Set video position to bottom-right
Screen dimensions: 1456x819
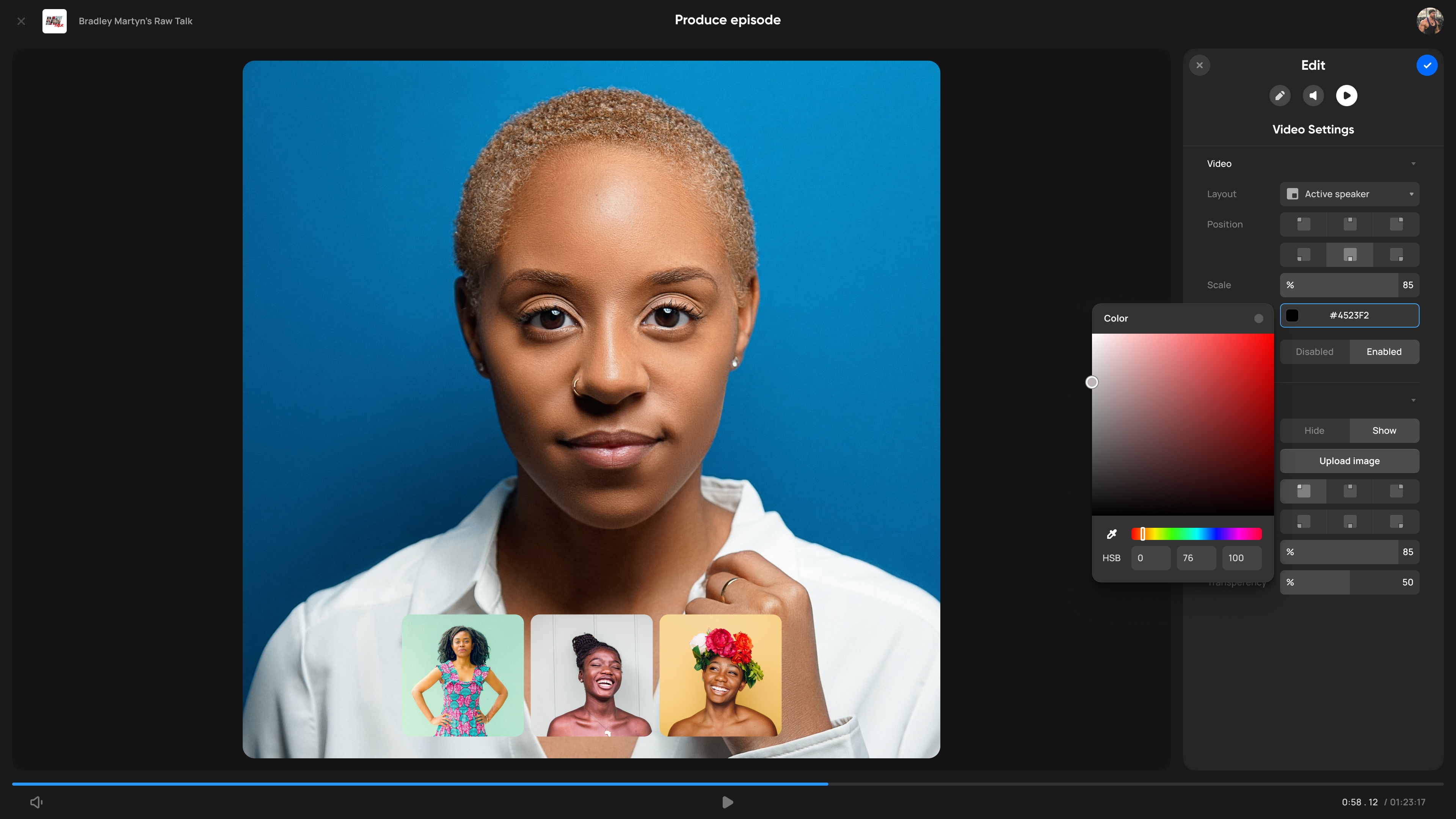[1396, 254]
